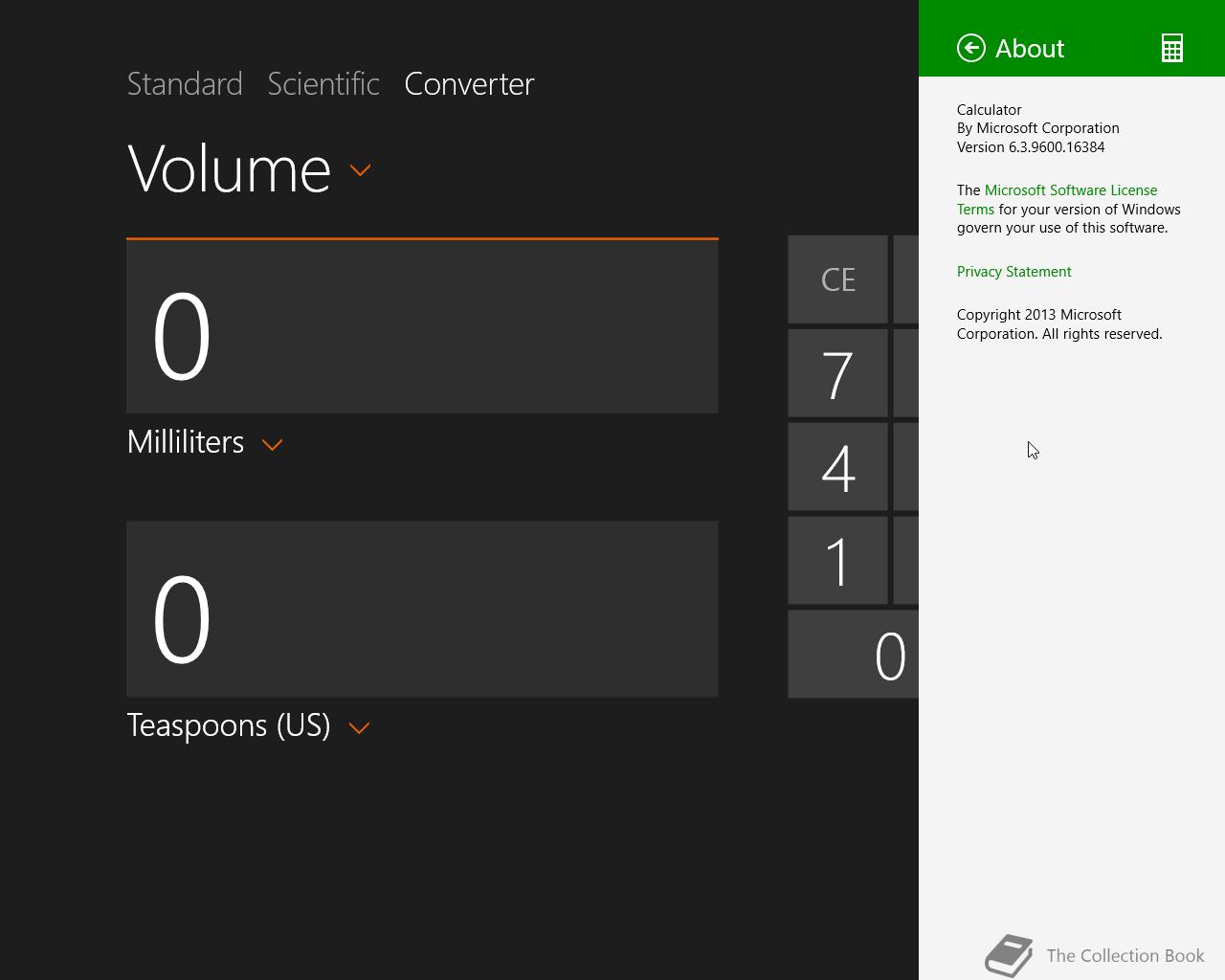The width and height of the screenshot is (1225, 980).
Task: Open the Teaspoons (US) unit dropdown
Action: click(x=359, y=727)
